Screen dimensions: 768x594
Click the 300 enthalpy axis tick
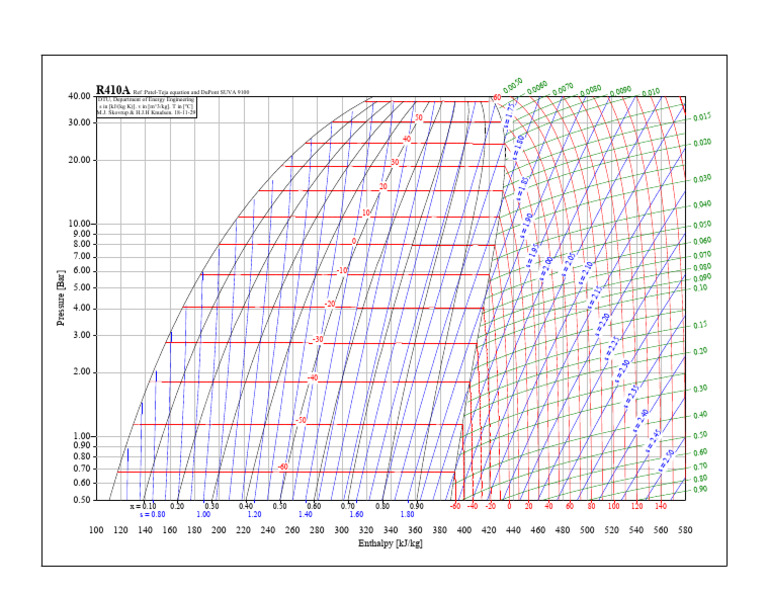click(x=341, y=528)
